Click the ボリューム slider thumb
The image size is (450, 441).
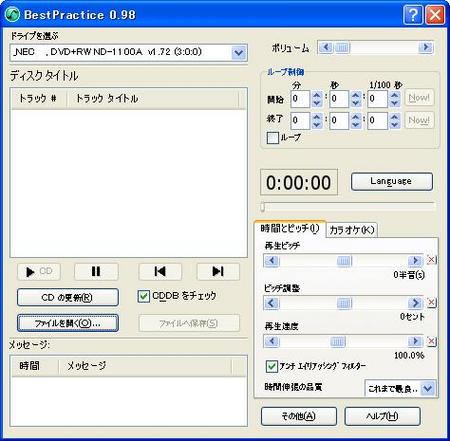point(342,47)
